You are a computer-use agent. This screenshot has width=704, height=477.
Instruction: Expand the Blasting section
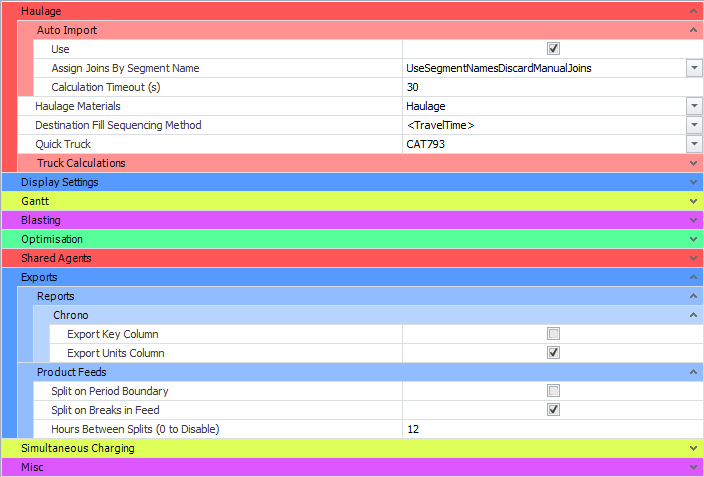(693, 220)
